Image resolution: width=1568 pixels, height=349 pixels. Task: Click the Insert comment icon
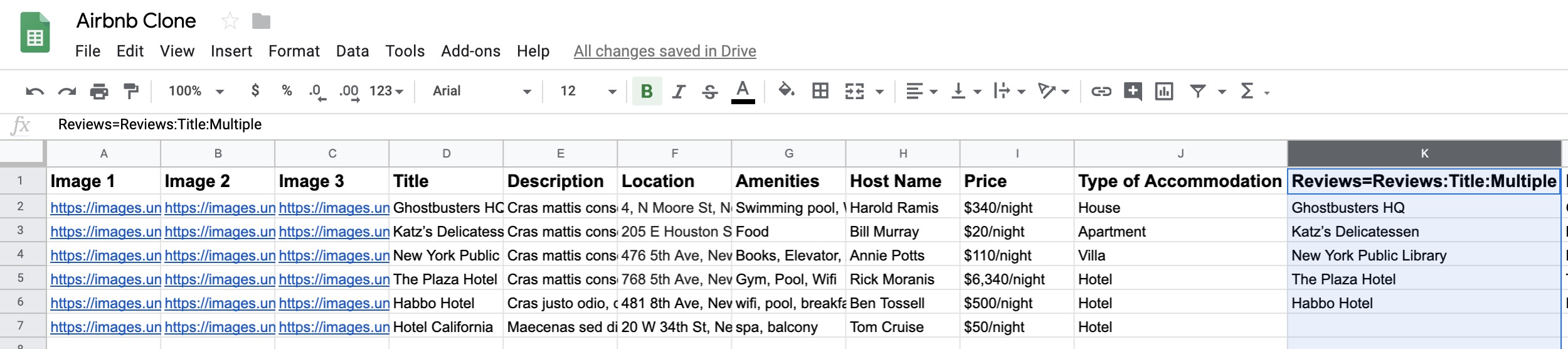coord(1133,92)
